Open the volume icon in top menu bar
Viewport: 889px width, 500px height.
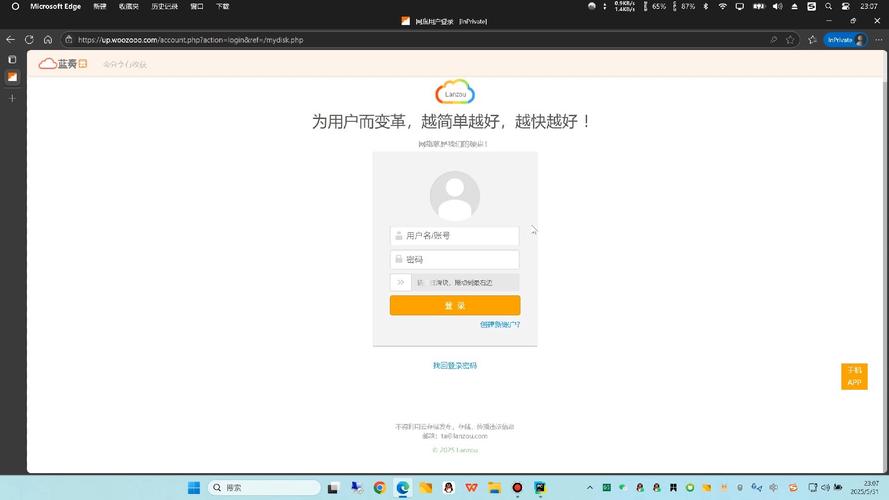777,6
